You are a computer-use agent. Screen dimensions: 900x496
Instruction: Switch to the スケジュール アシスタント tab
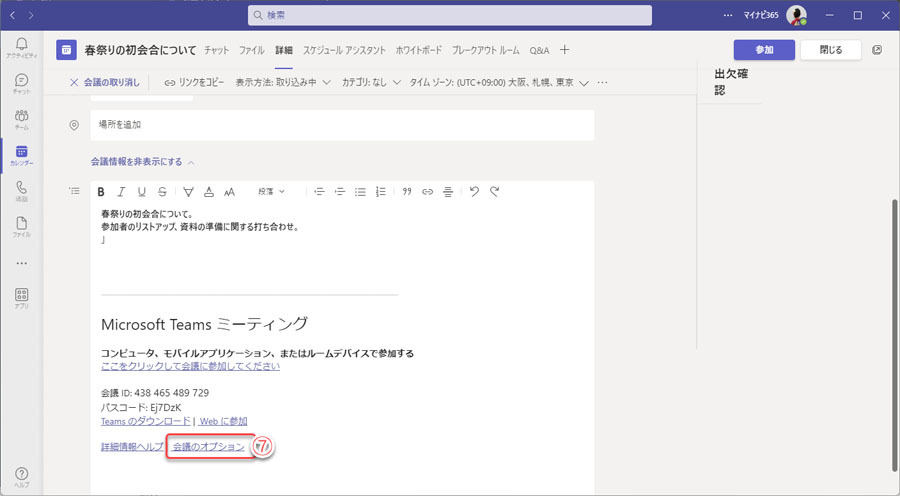[344, 51]
